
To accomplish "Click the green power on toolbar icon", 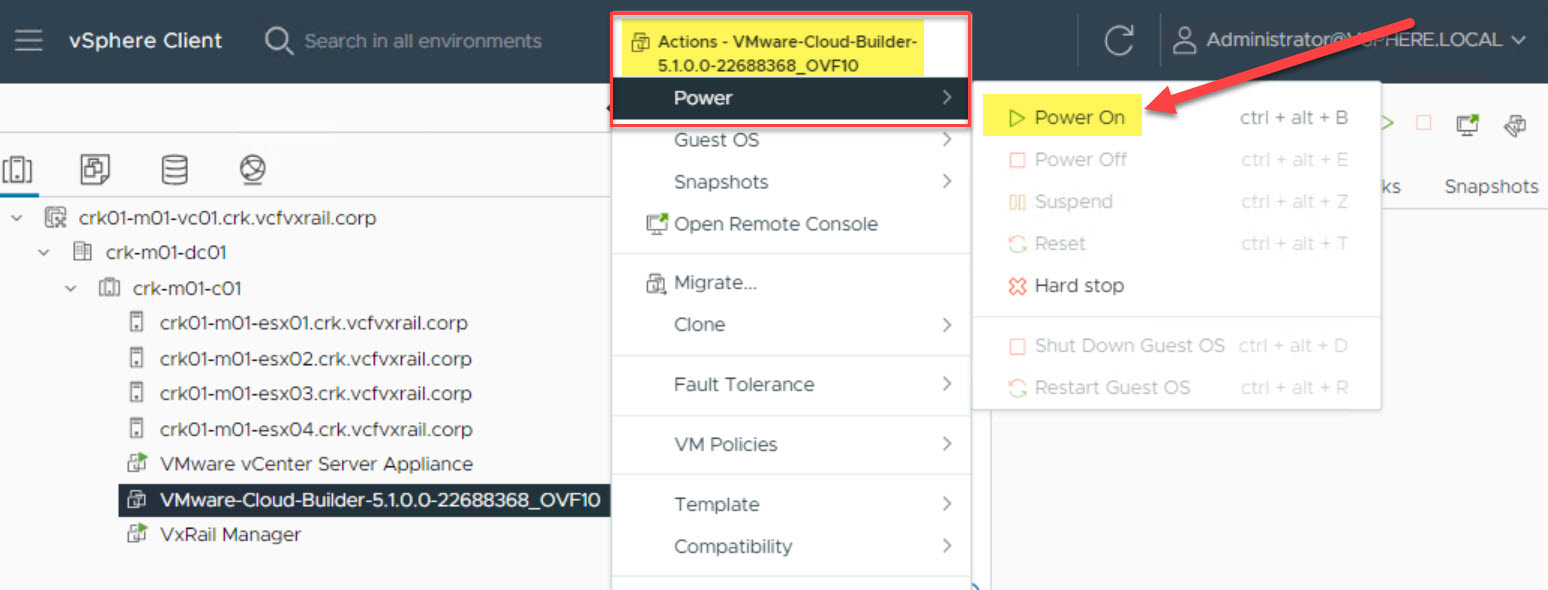I will pyautogui.click(x=1387, y=123).
